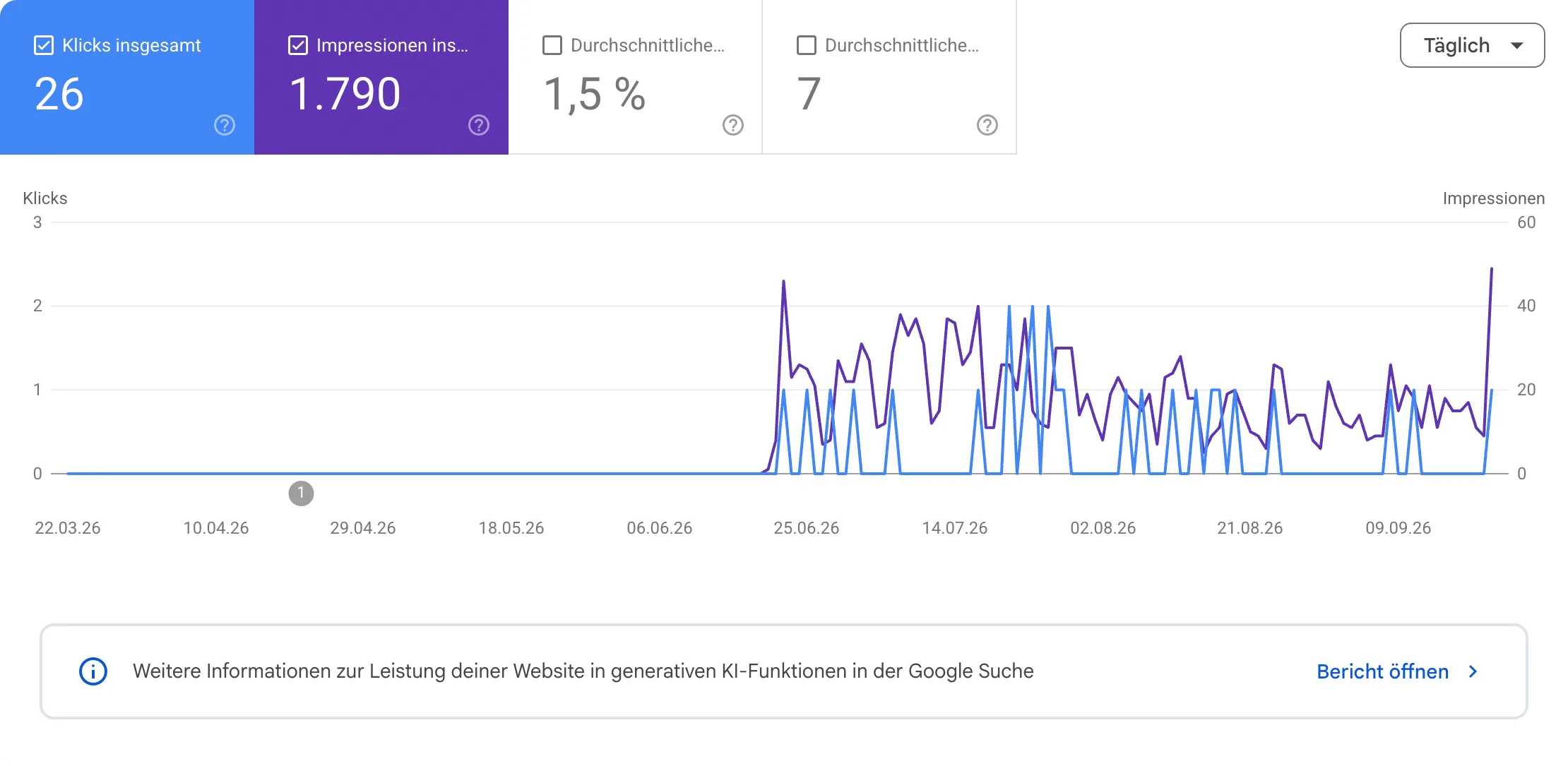Click the 14.07.26 date label

pos(955,528)
